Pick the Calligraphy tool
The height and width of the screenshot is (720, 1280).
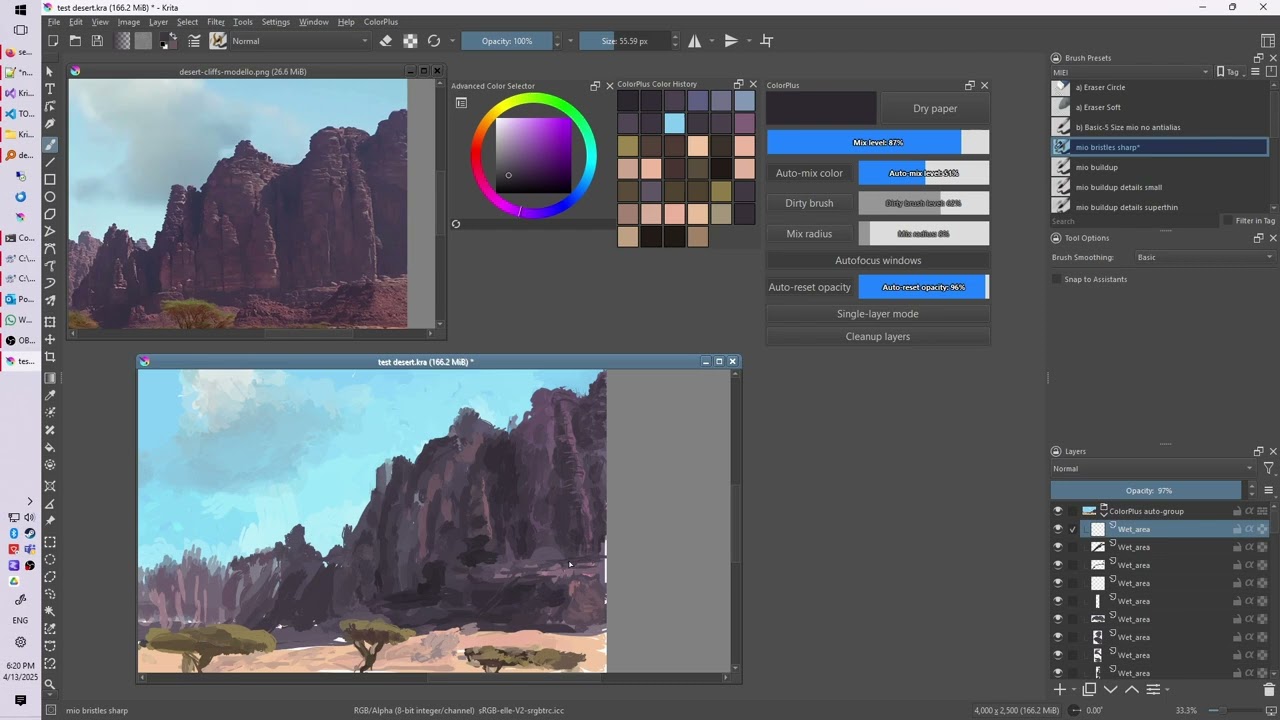click(x=50, y=125)
